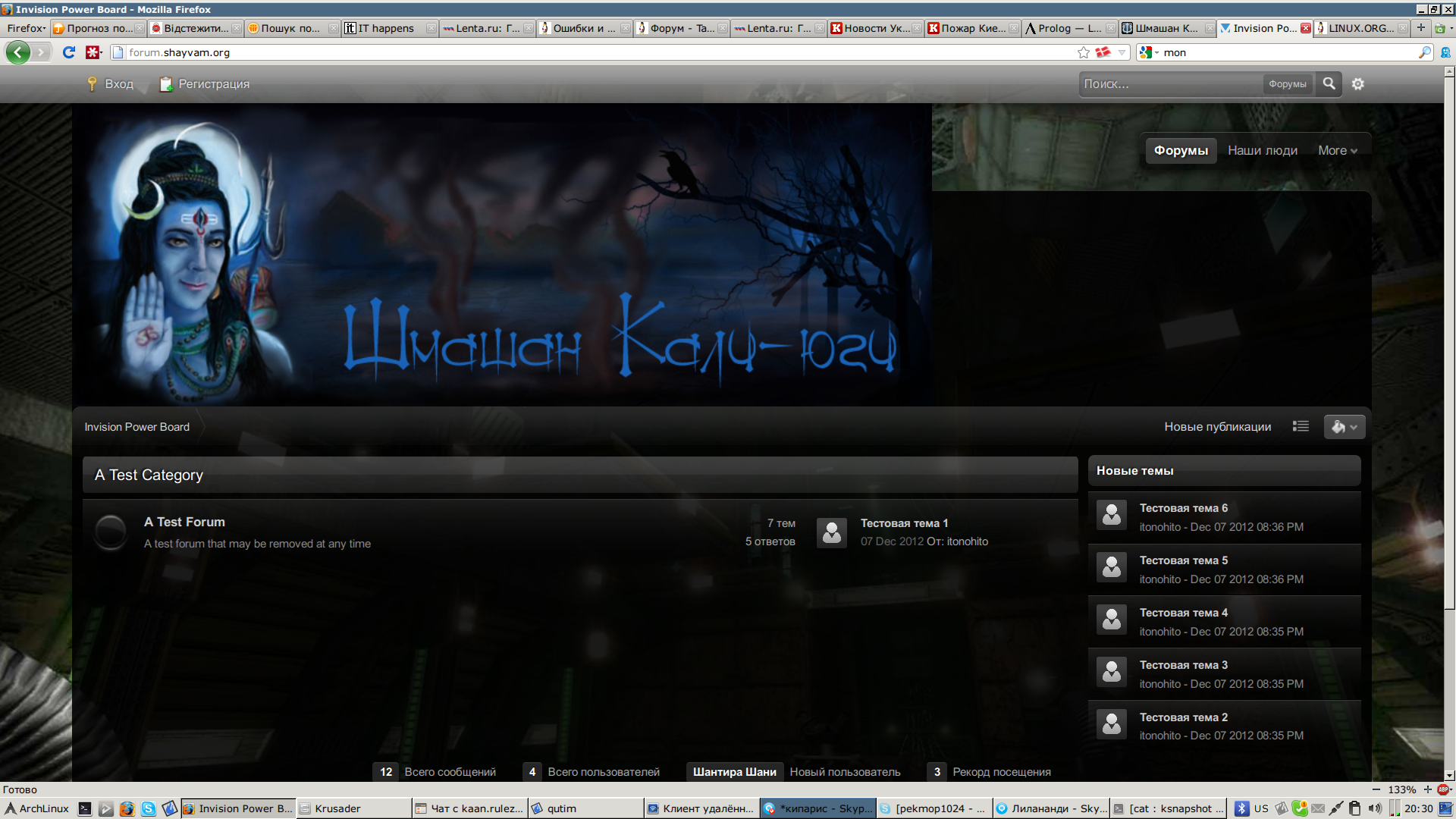Click the A Test Forum read-status marker
Image resolution: width=1456 pixels, height=819 pixels.
coord(111,532)
